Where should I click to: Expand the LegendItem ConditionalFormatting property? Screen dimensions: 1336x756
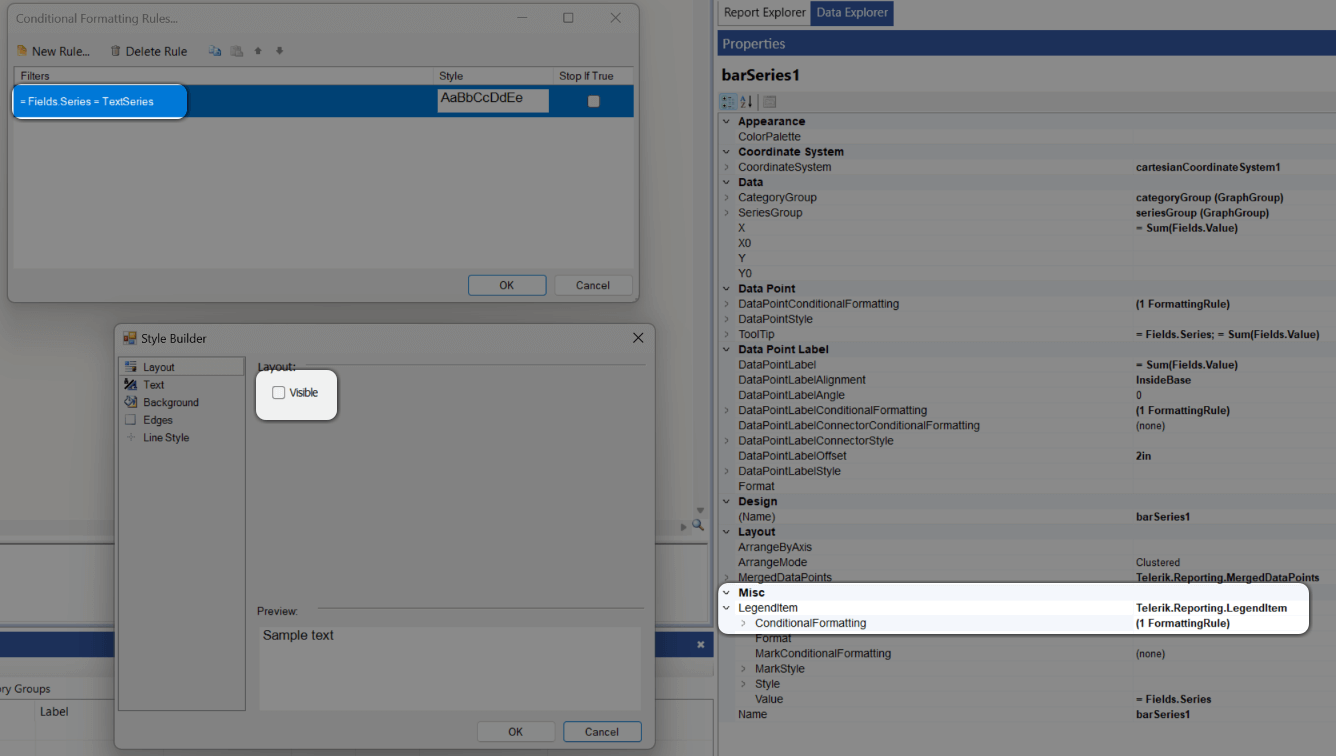click(741, 622)
